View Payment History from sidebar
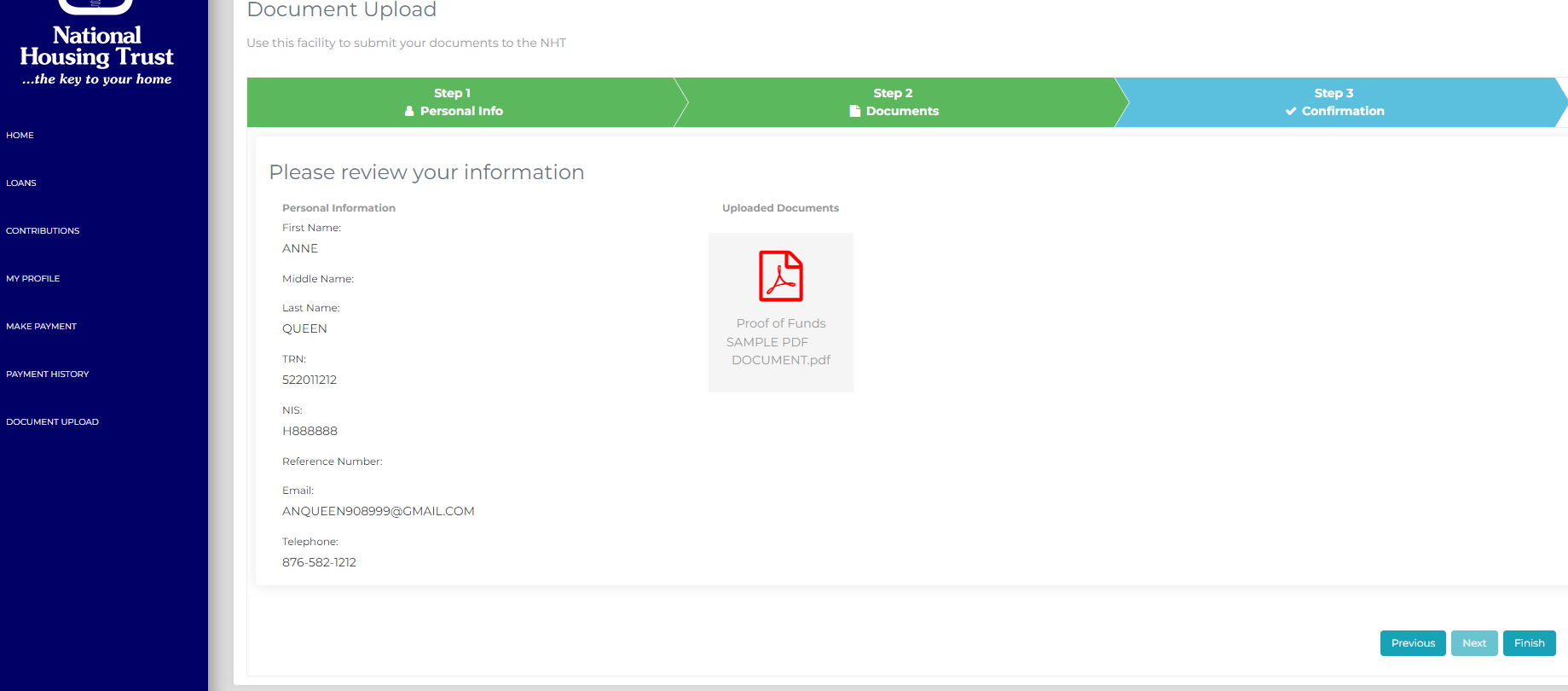 pos(48,374)
